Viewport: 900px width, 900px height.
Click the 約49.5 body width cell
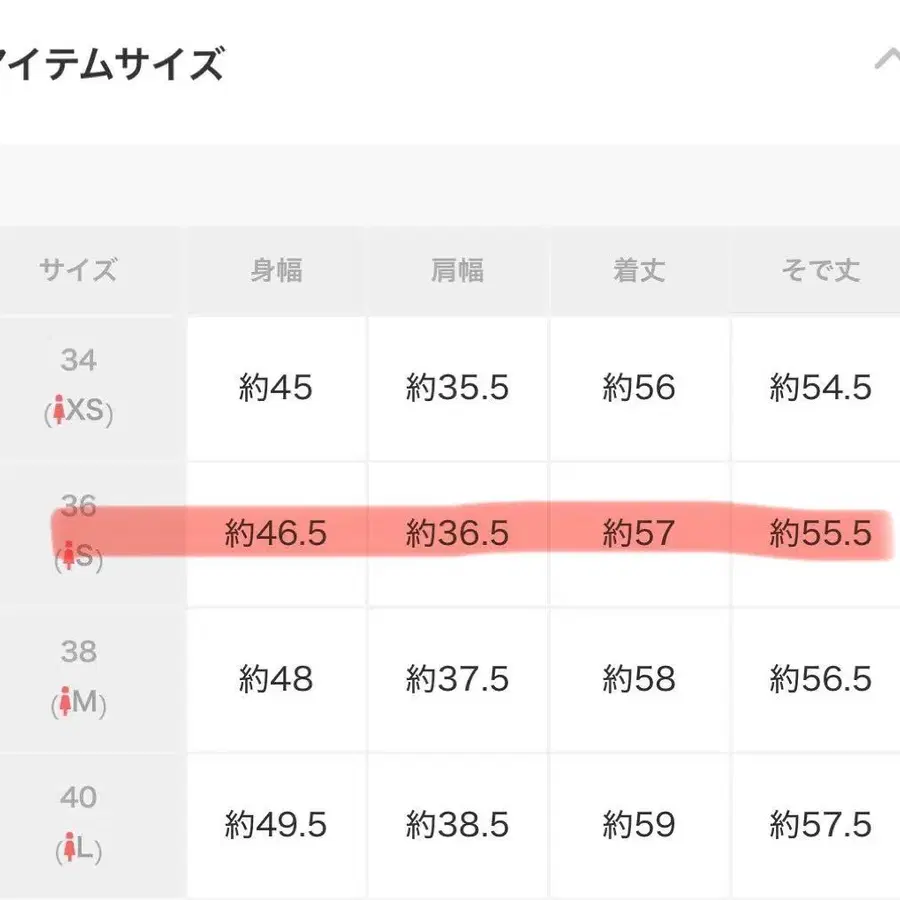point(276,826)
